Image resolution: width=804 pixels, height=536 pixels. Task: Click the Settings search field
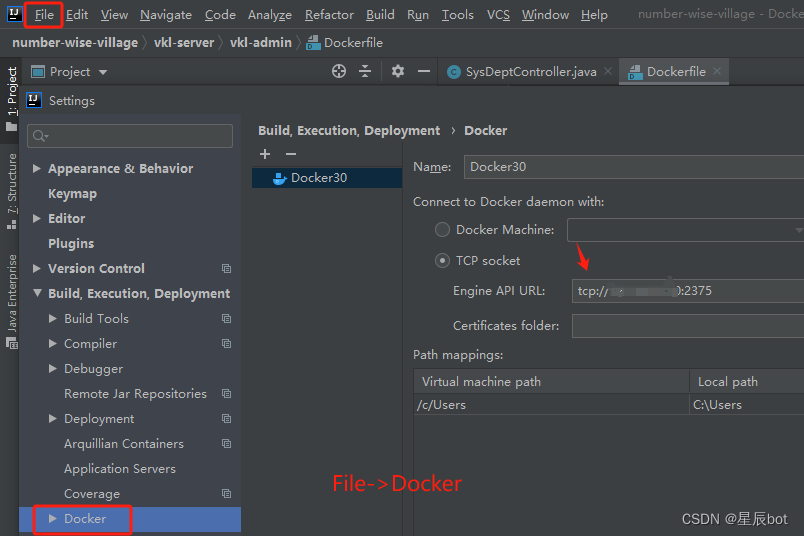[x=130, y=136]
